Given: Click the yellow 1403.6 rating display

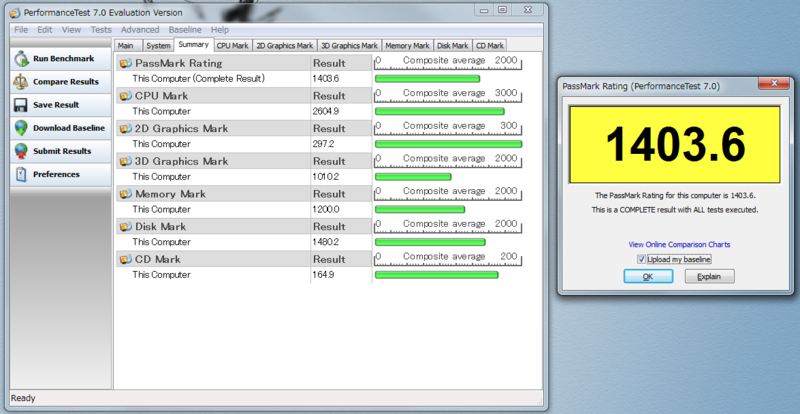Looking at the screenshot, I should point(674,144).
